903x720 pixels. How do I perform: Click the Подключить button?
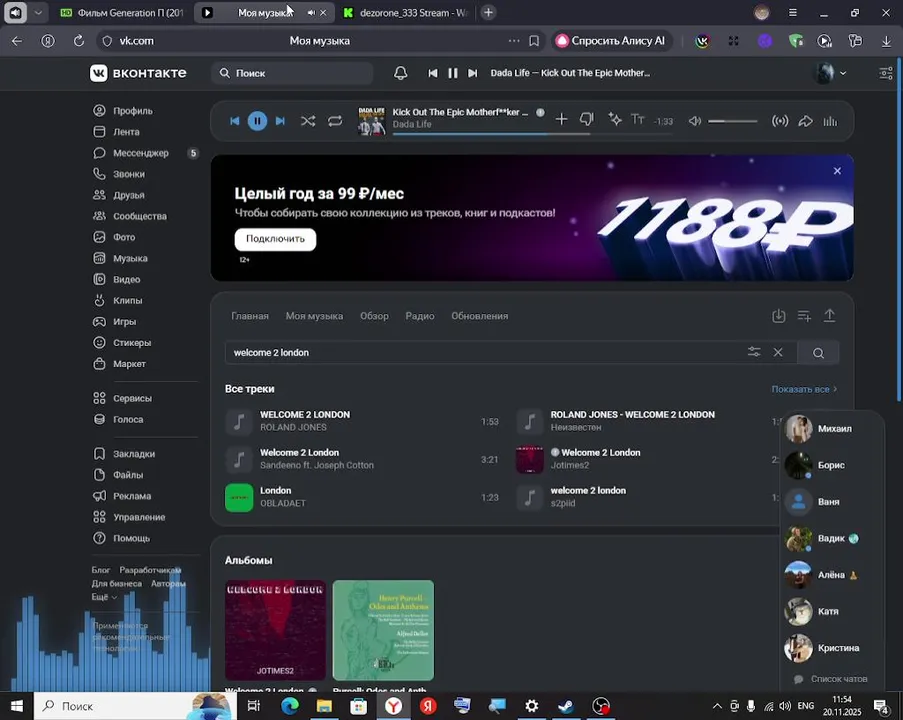(275, 239)
